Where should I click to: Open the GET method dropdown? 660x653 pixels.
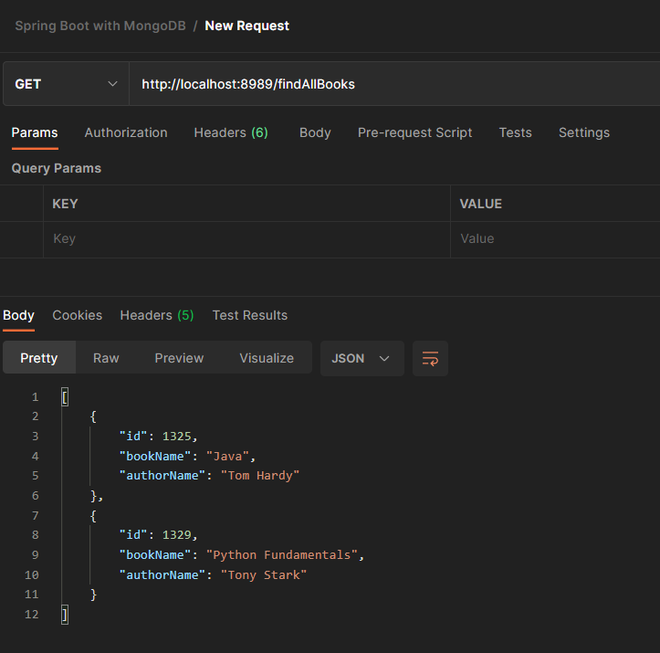click(66, 84)
